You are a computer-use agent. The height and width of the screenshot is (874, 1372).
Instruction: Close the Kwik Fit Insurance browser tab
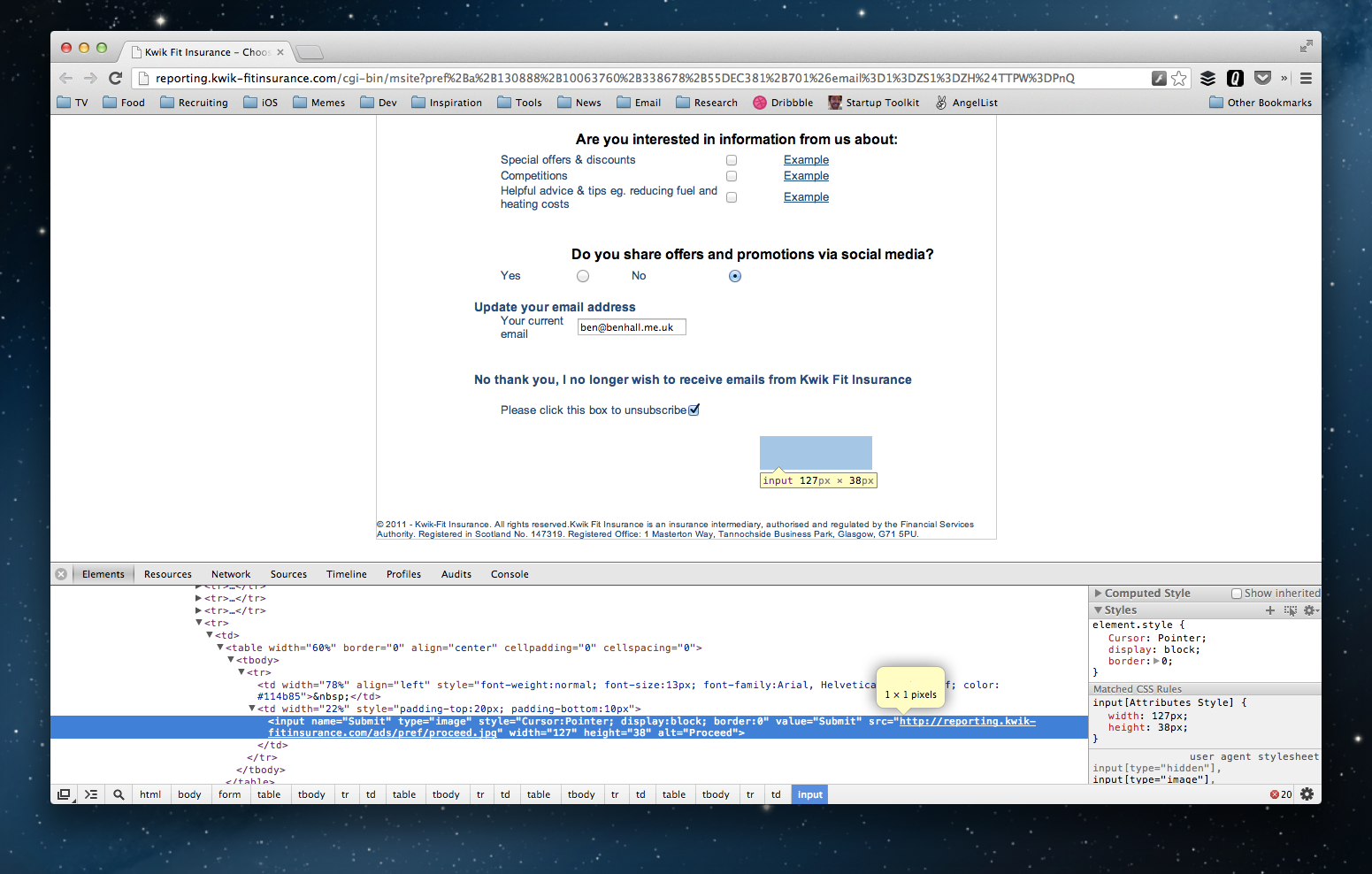pyautogui.click(x=280, y=52)
